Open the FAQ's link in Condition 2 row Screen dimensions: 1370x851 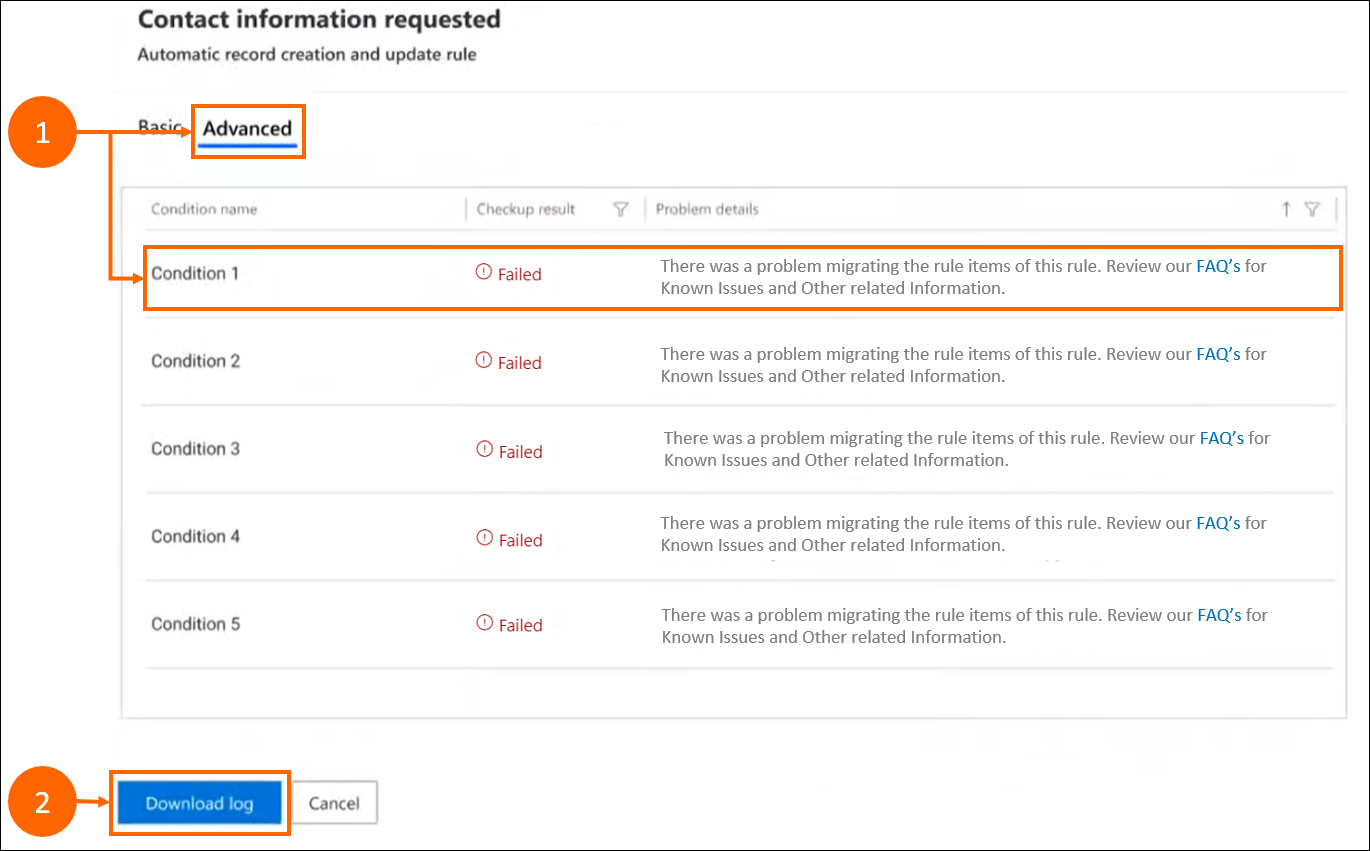pos(1218,354)
